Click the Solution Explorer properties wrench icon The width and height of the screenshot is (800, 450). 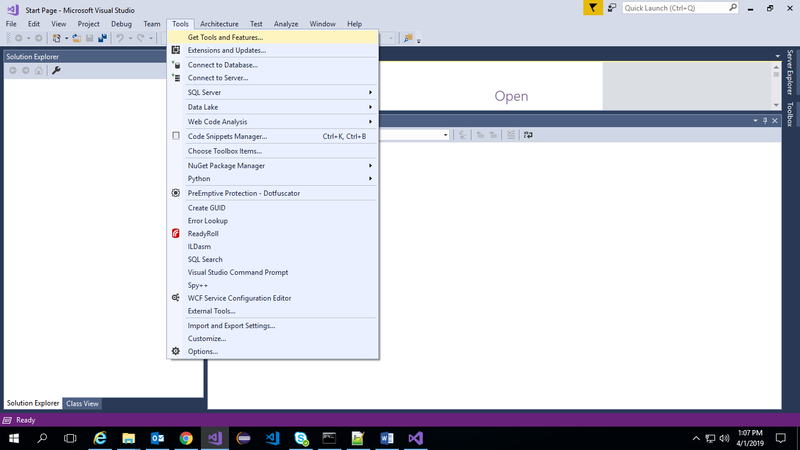pos(56,70)
